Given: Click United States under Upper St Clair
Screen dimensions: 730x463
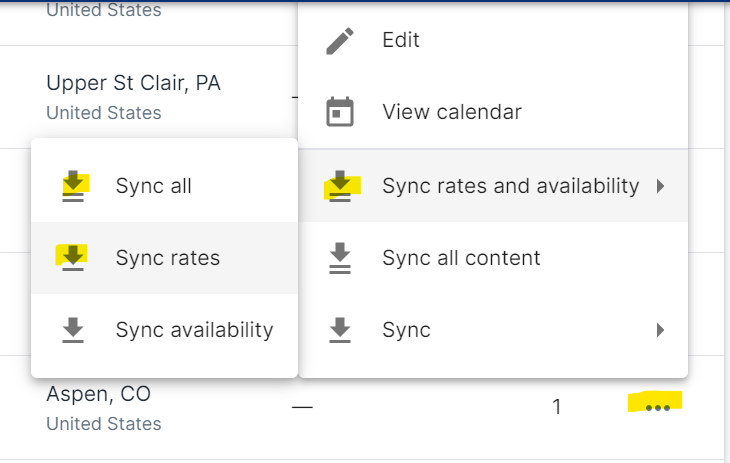Looking at the screenshot, I should pos(104,113).
